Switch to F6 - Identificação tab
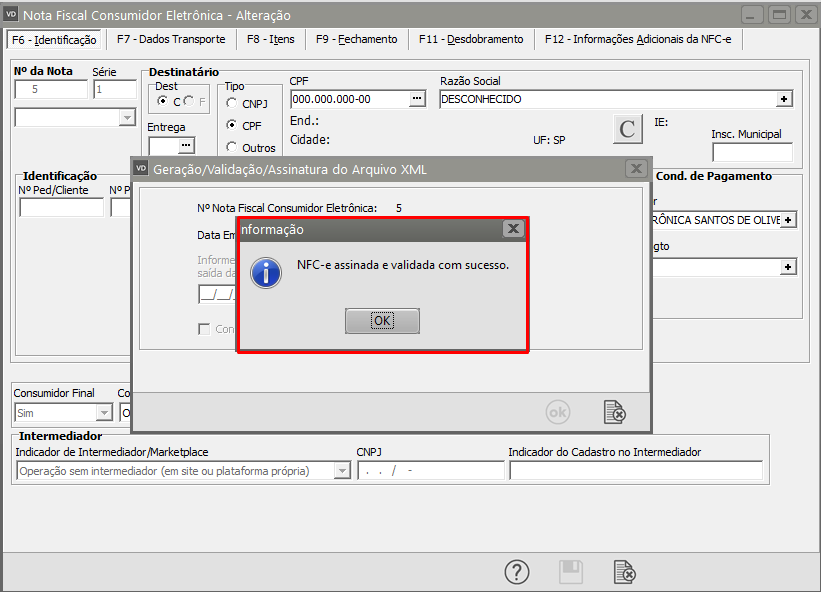This screenshot has width=821, height=592. [x=54, y=40]
